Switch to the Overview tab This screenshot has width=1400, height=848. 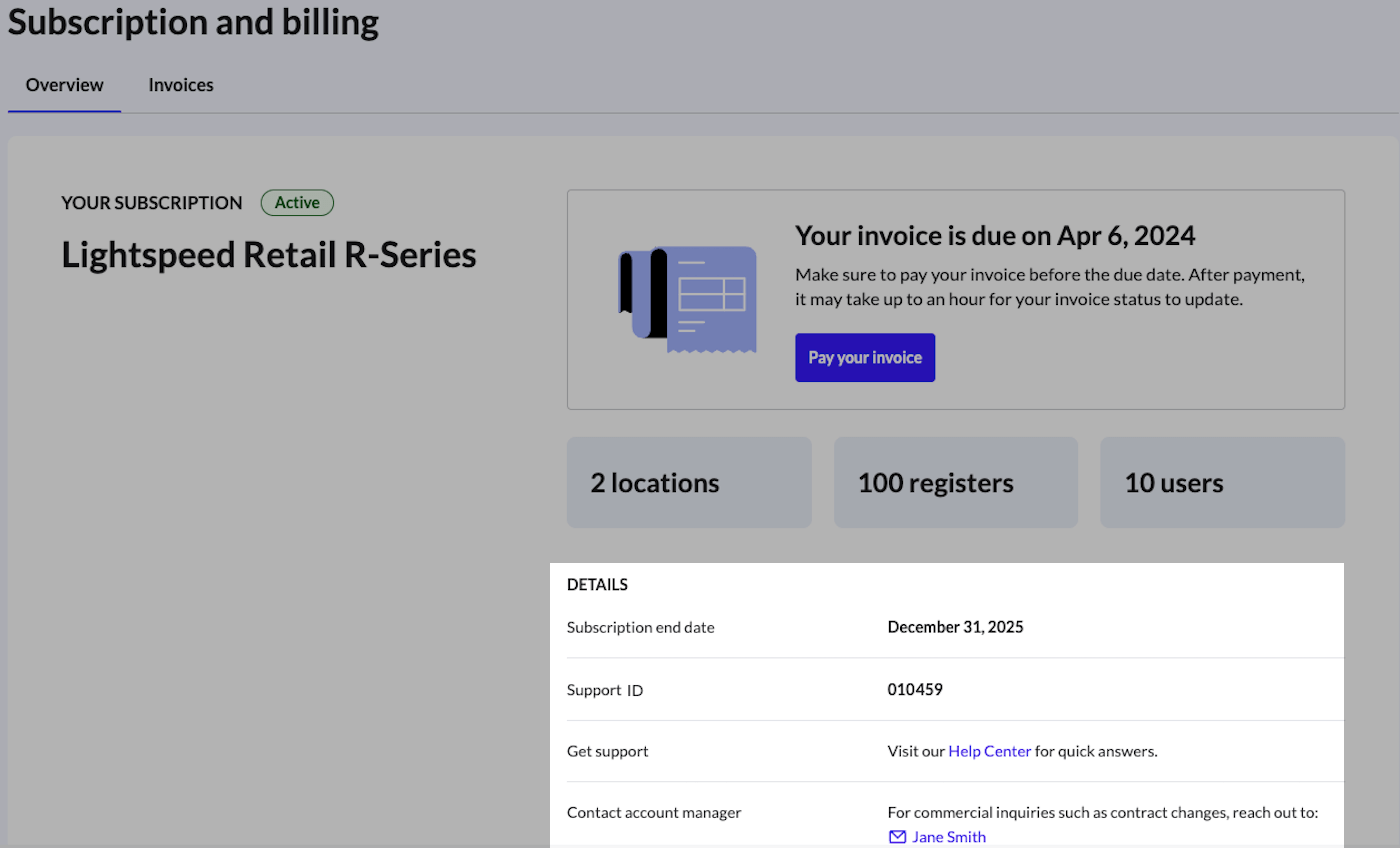[65, 85]
